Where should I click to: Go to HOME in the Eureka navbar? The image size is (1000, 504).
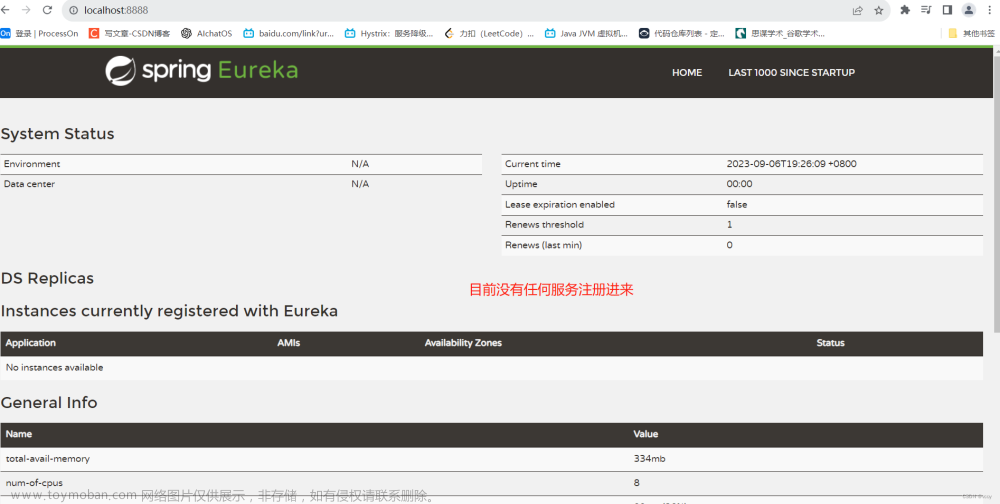[x=687, y=73]
